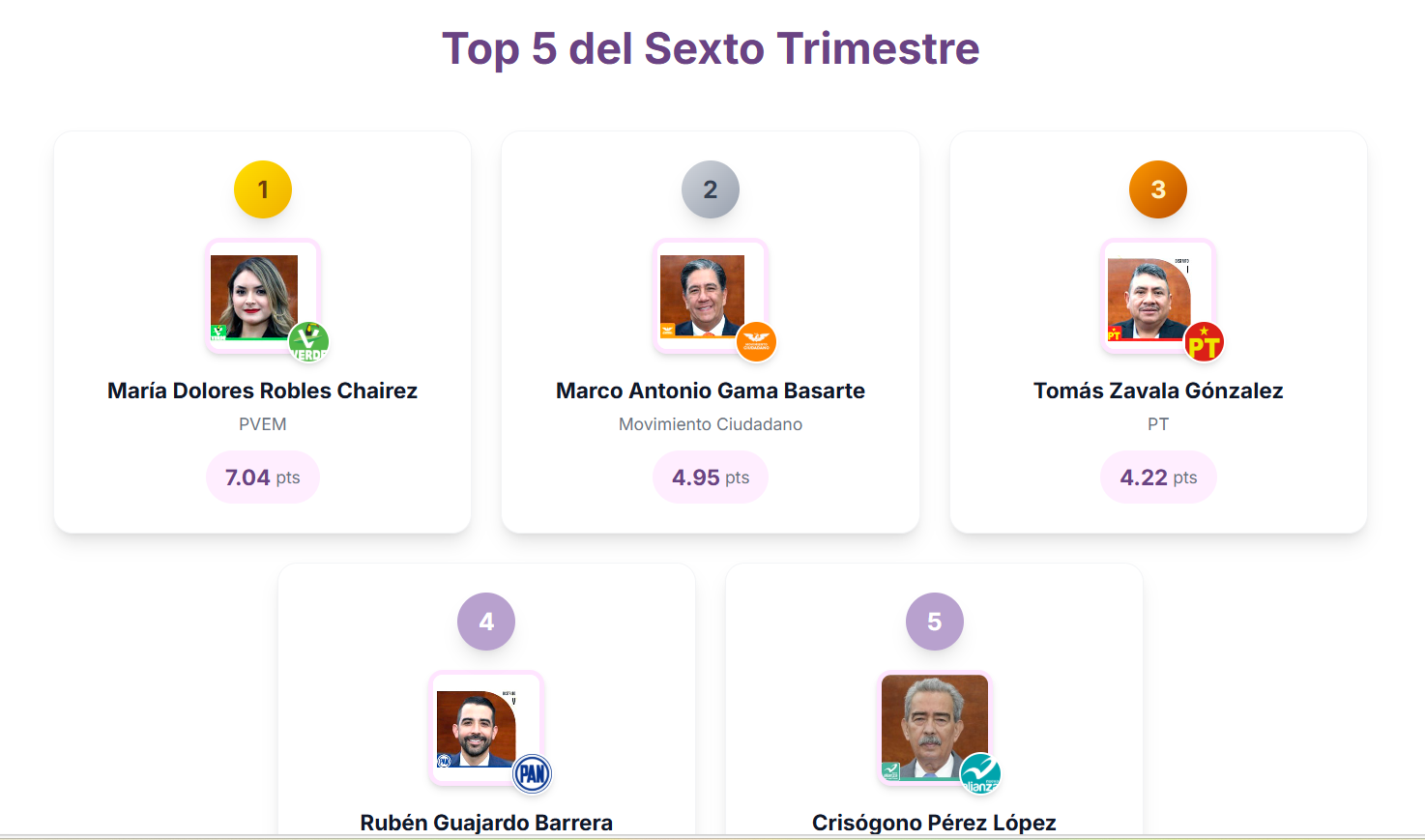Click the purple rank 5 circle
This screenshot has width=1425, height=840.
tap(934, 622)
